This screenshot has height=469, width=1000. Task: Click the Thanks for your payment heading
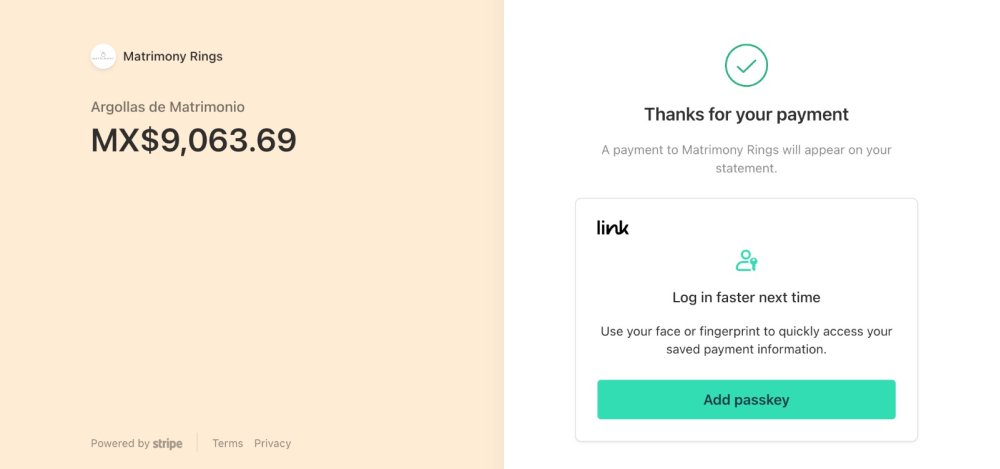(746, 114)
